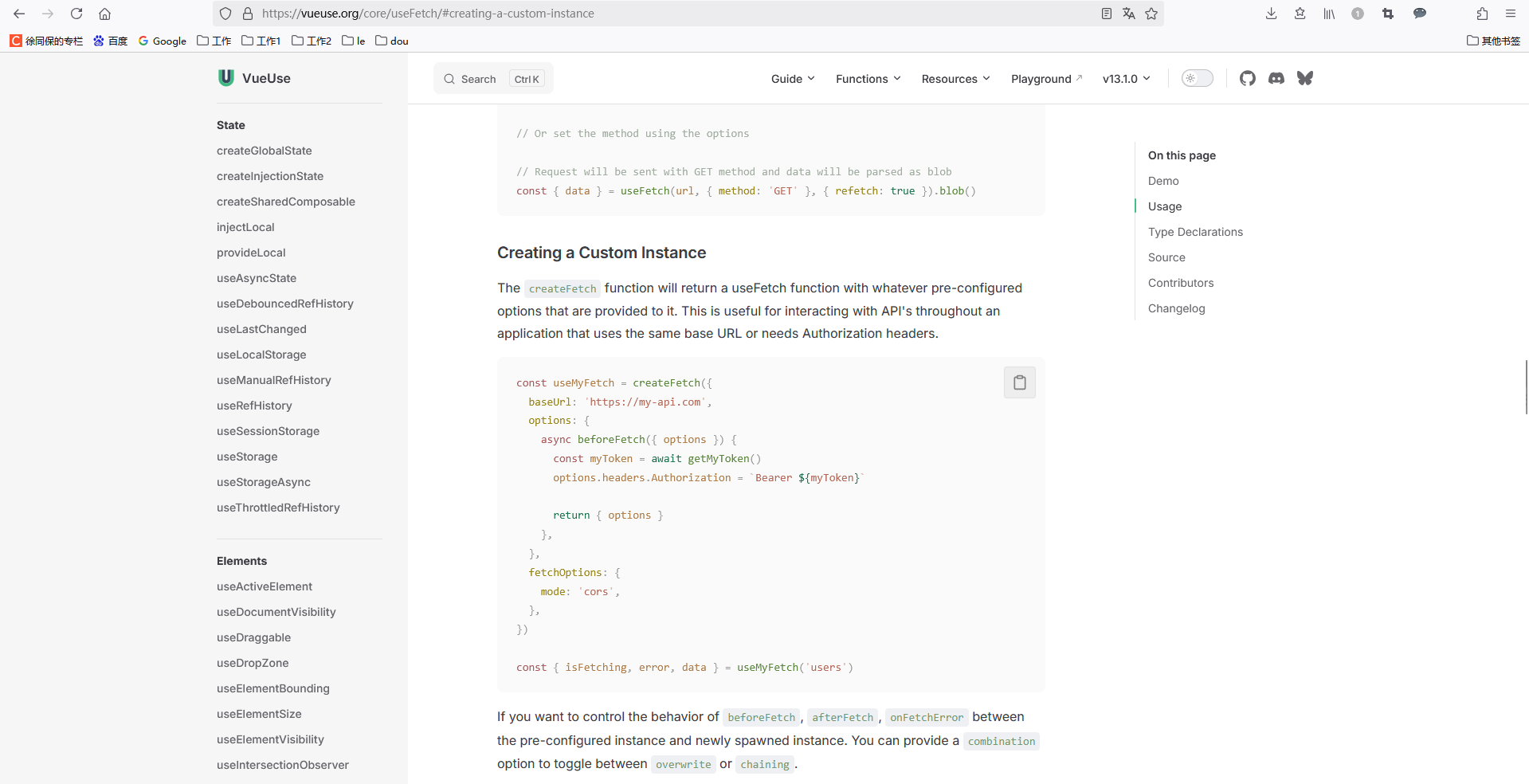The height and width of the screenshot is (784, 1529).
Task: Open browser downloads via its toolbar icon
Action: point(1270,14)
